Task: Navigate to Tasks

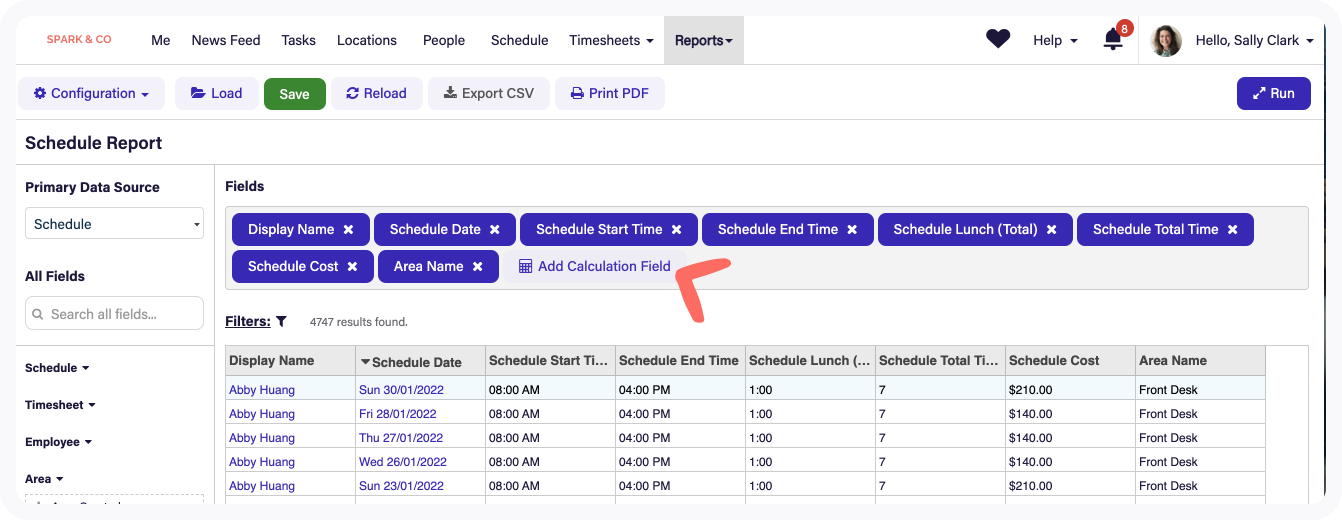Action: [x=298, y=40]
